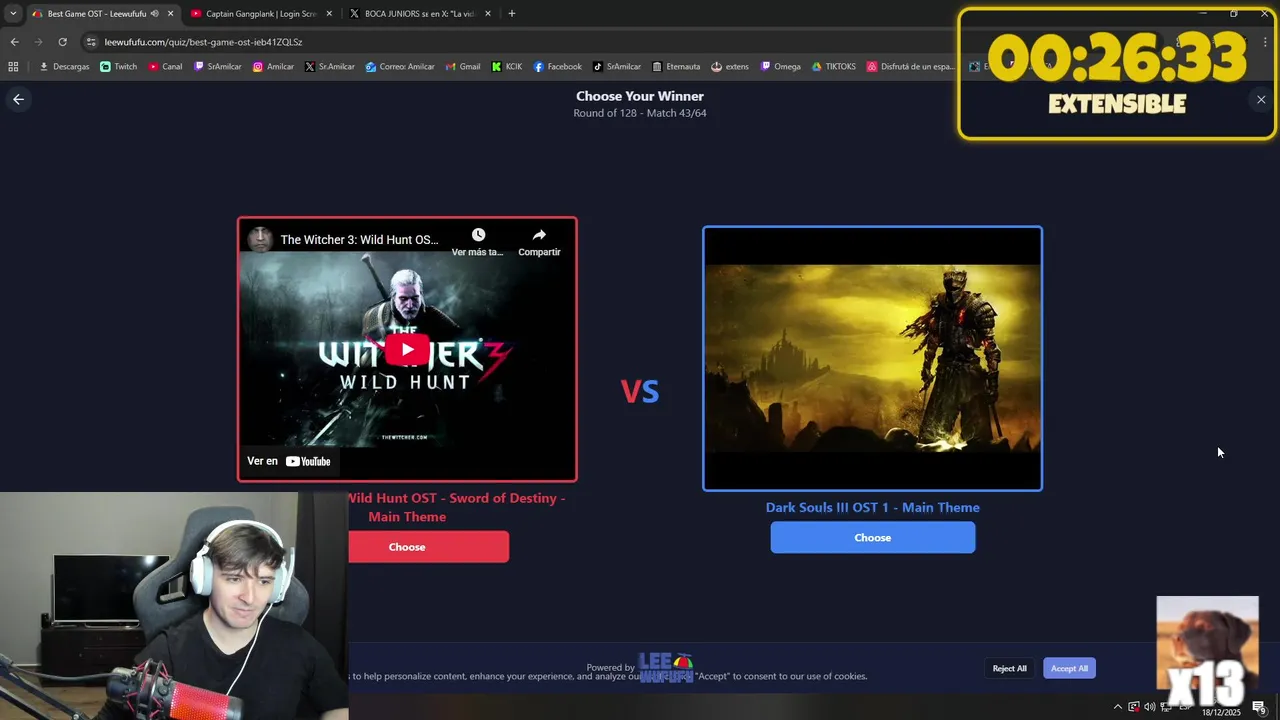Image resolution: width=1280 pixels, height=720 pixels.
Task: Switch to the Best Game OST tab
Action: [x=95, y=14]
